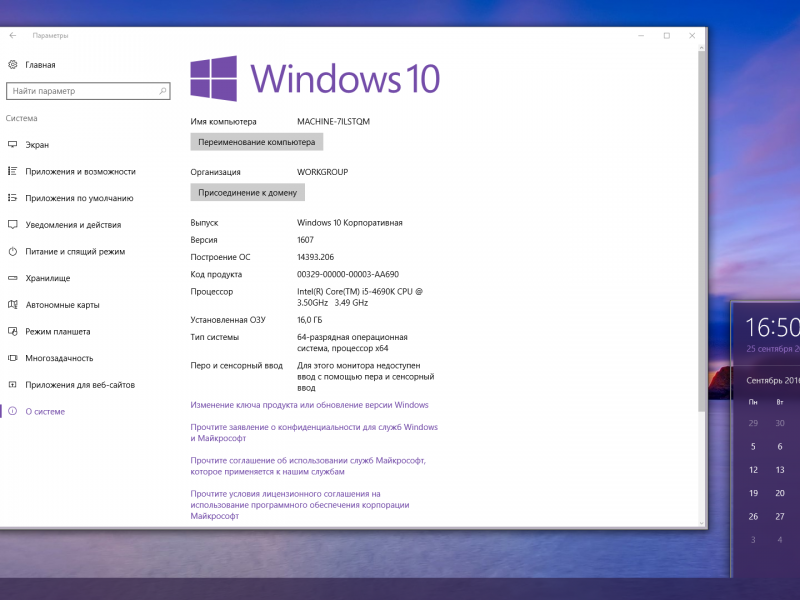Screen dimensions: 800x600
Task: Click Сентябрь 2016 month header in calendar
Action: [x=773, y=380]
